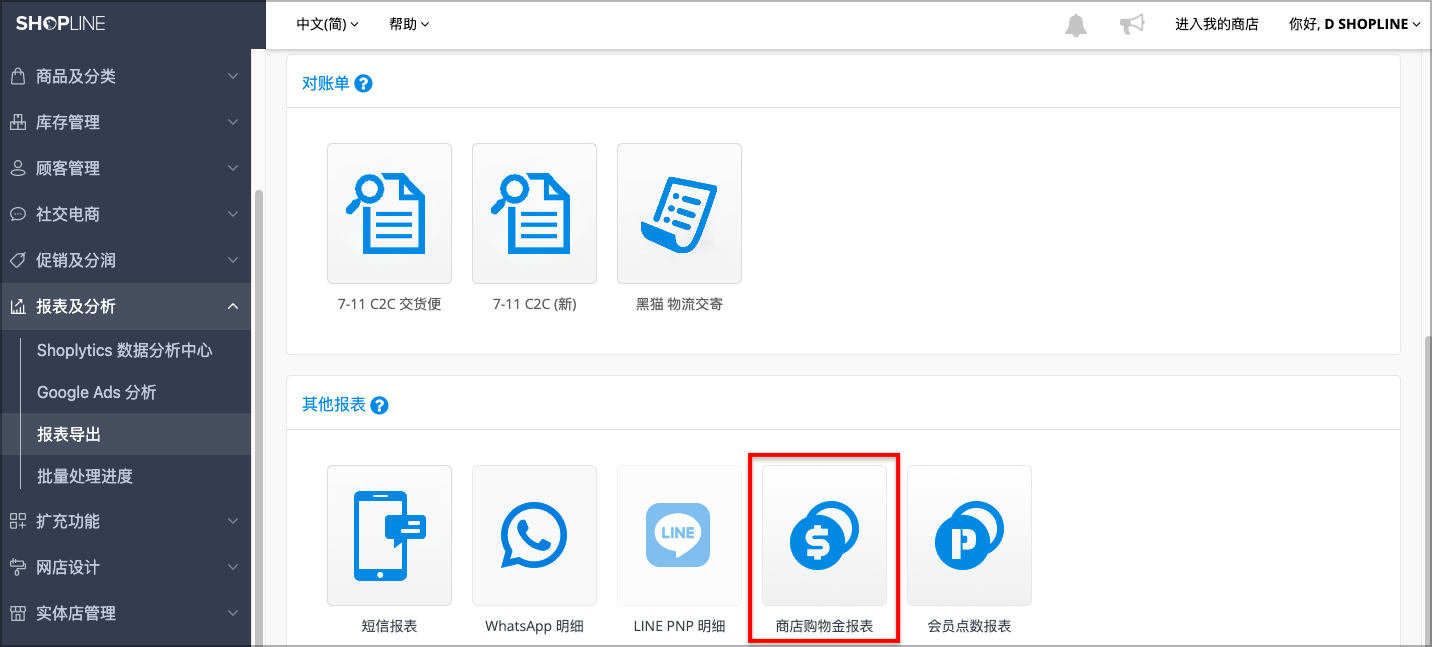Click the 对账单 section heading link

[x=326, y=84]
